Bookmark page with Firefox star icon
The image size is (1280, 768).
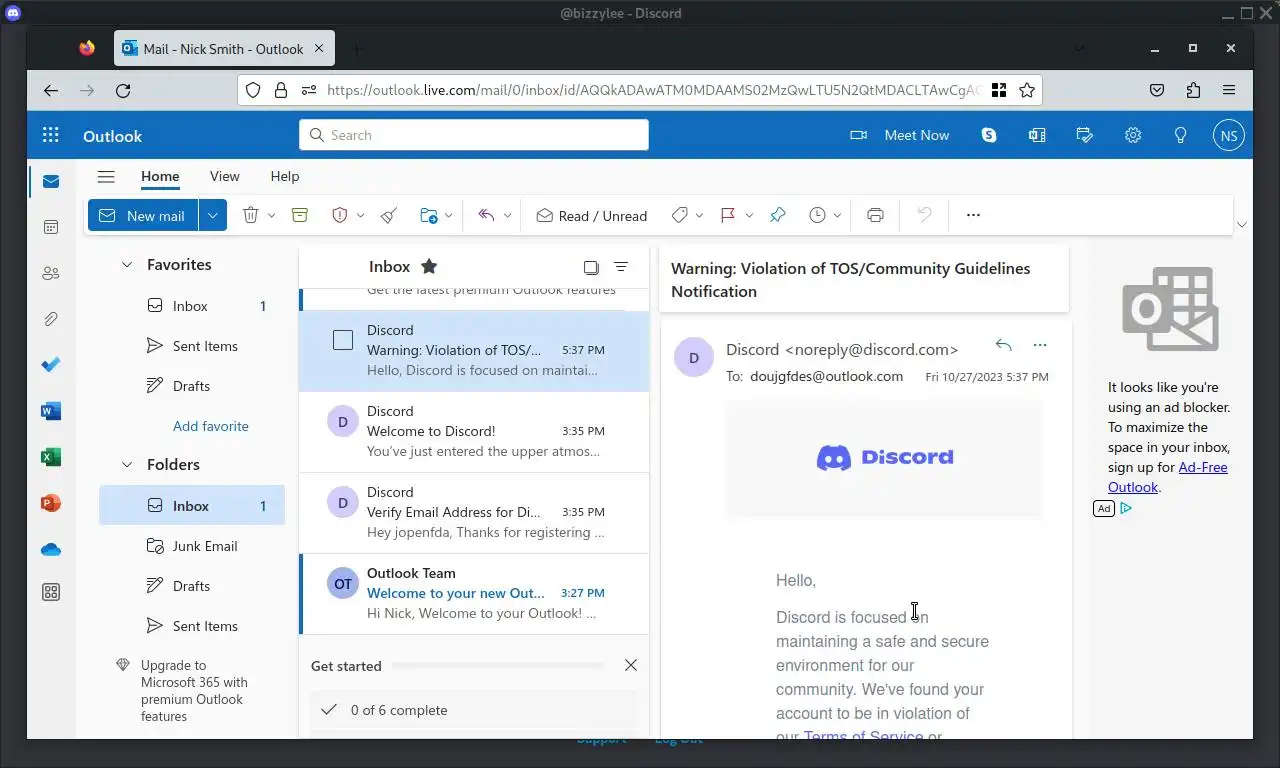1026,90
